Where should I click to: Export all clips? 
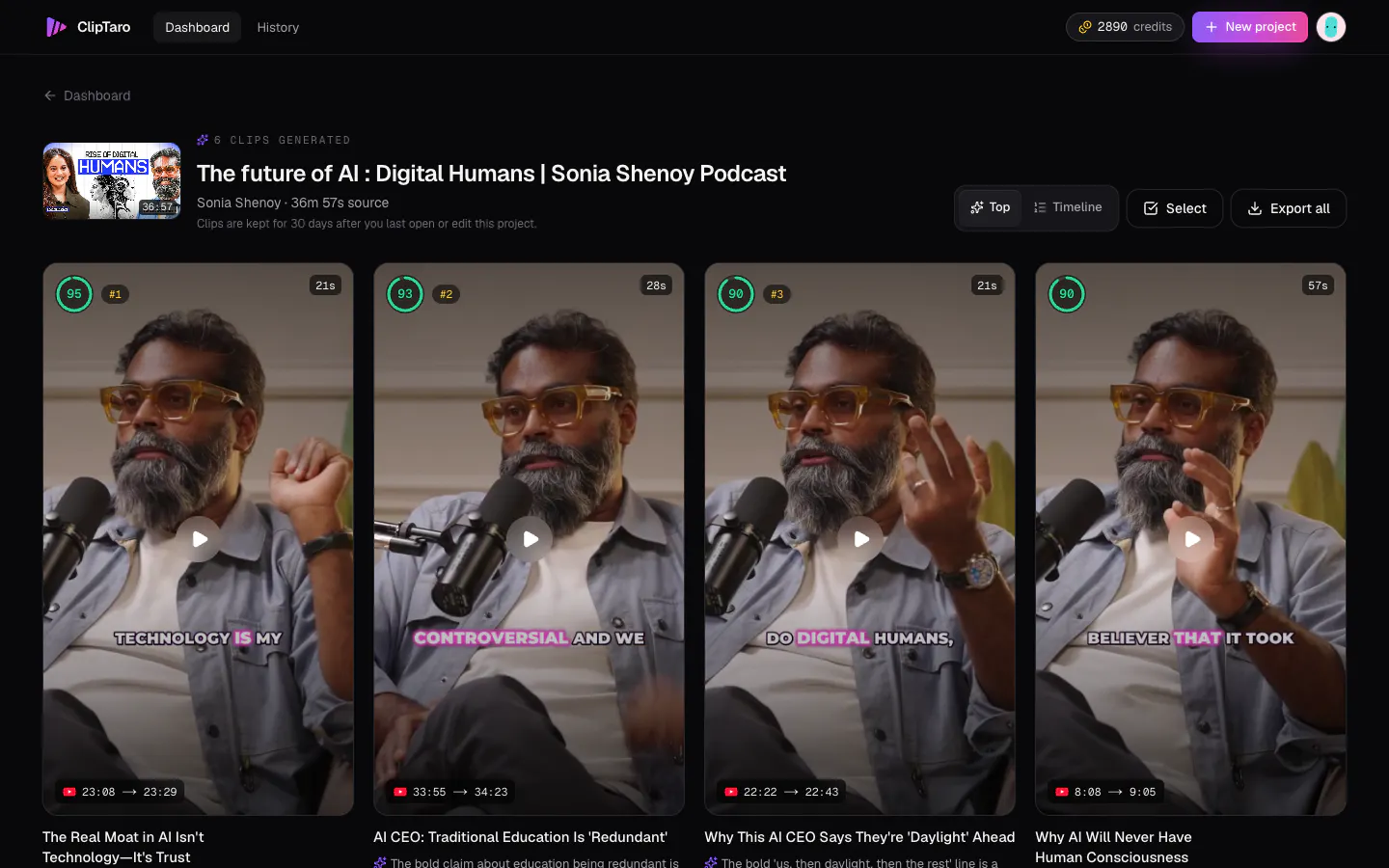tap(1289, 208)
